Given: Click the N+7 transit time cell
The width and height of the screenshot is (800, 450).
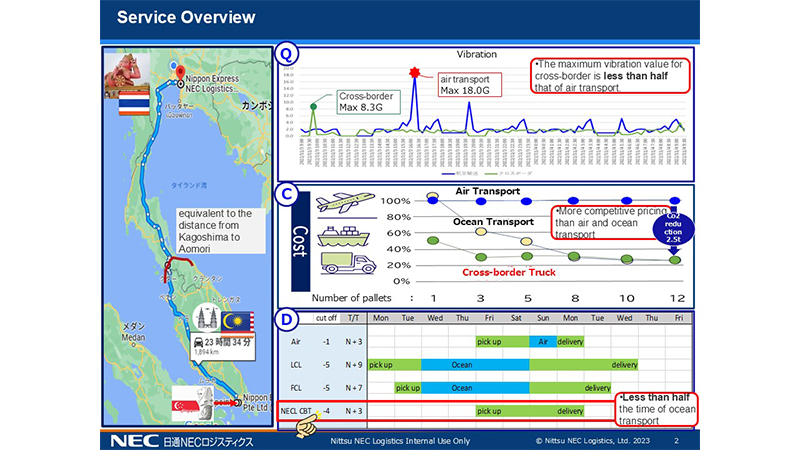Looking at the screenshot, I should 354,388.
